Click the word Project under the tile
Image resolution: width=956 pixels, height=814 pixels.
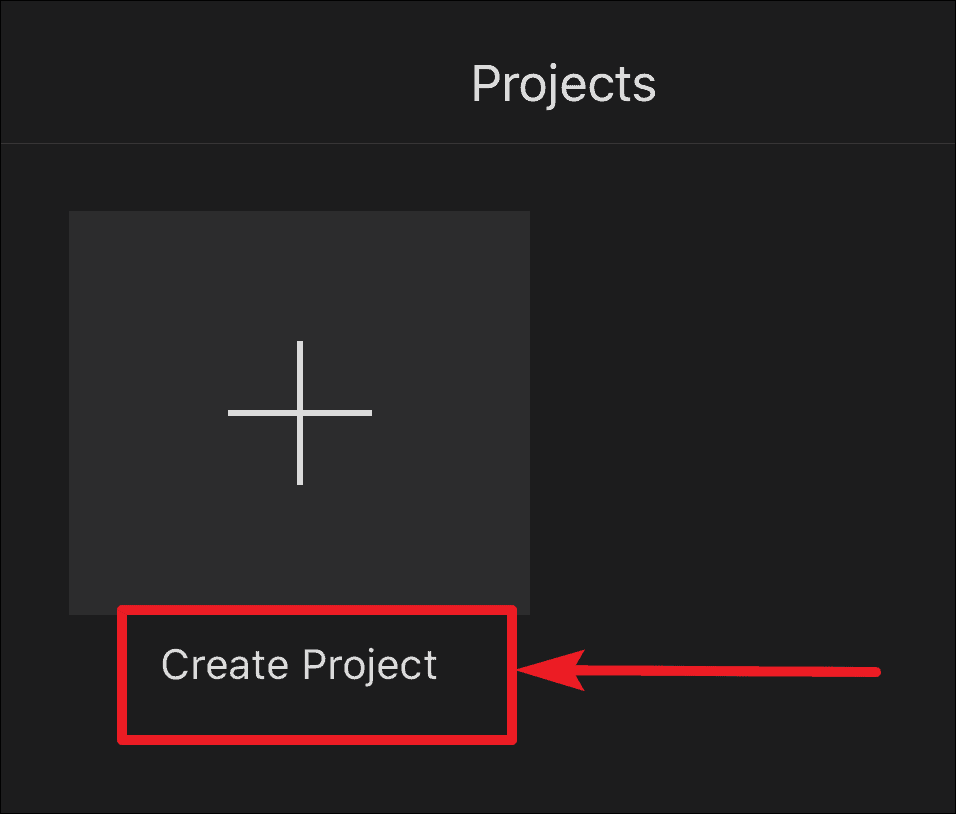click(x=370, y=666)
